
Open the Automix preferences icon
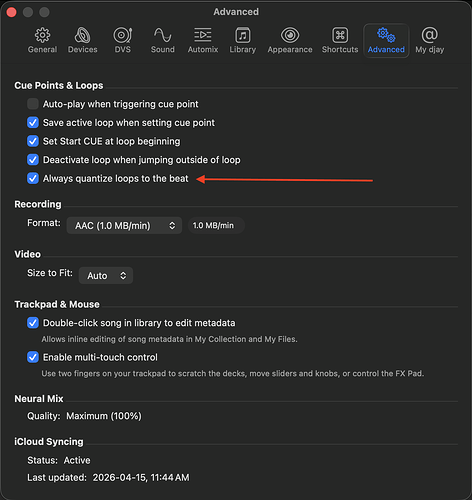203,35
